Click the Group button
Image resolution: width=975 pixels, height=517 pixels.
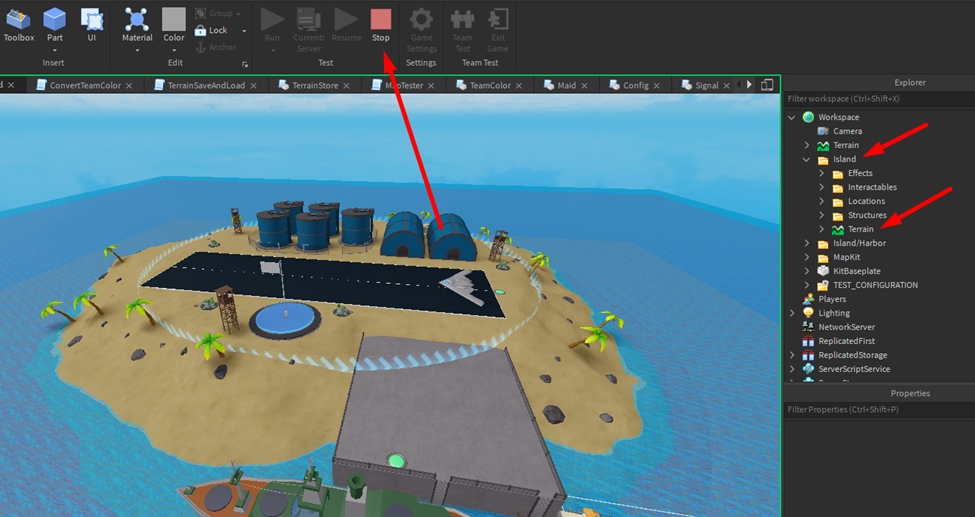pos(217,13)
